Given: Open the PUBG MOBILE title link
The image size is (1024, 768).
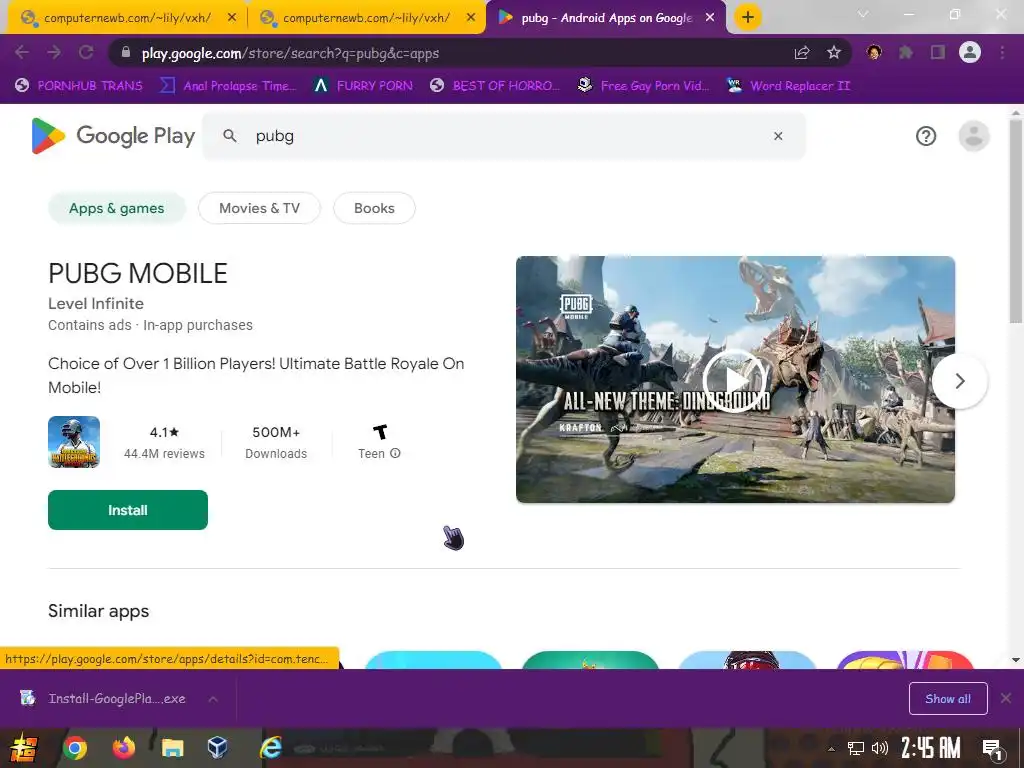Looking at the screenshot, I should [x=138, y=273].
